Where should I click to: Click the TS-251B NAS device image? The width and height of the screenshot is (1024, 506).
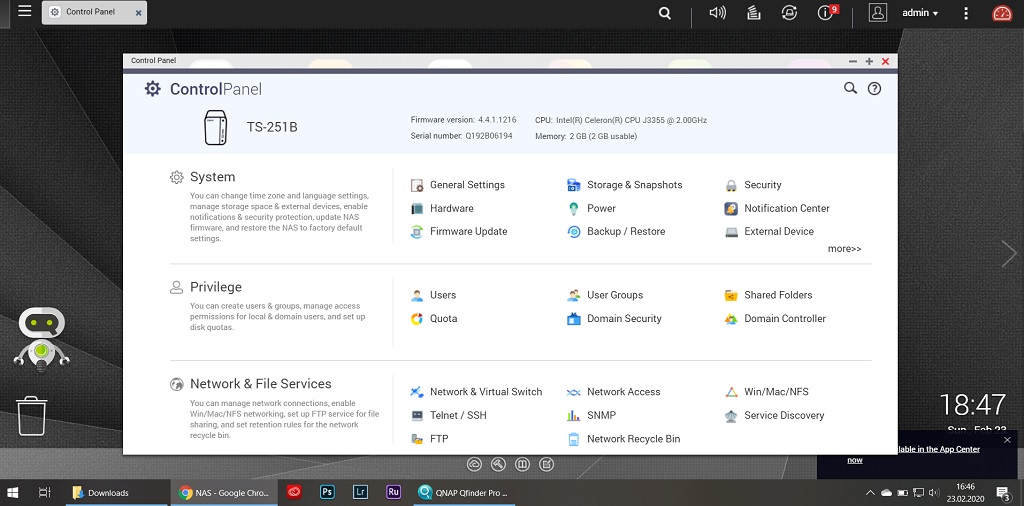tap(216, 127)
